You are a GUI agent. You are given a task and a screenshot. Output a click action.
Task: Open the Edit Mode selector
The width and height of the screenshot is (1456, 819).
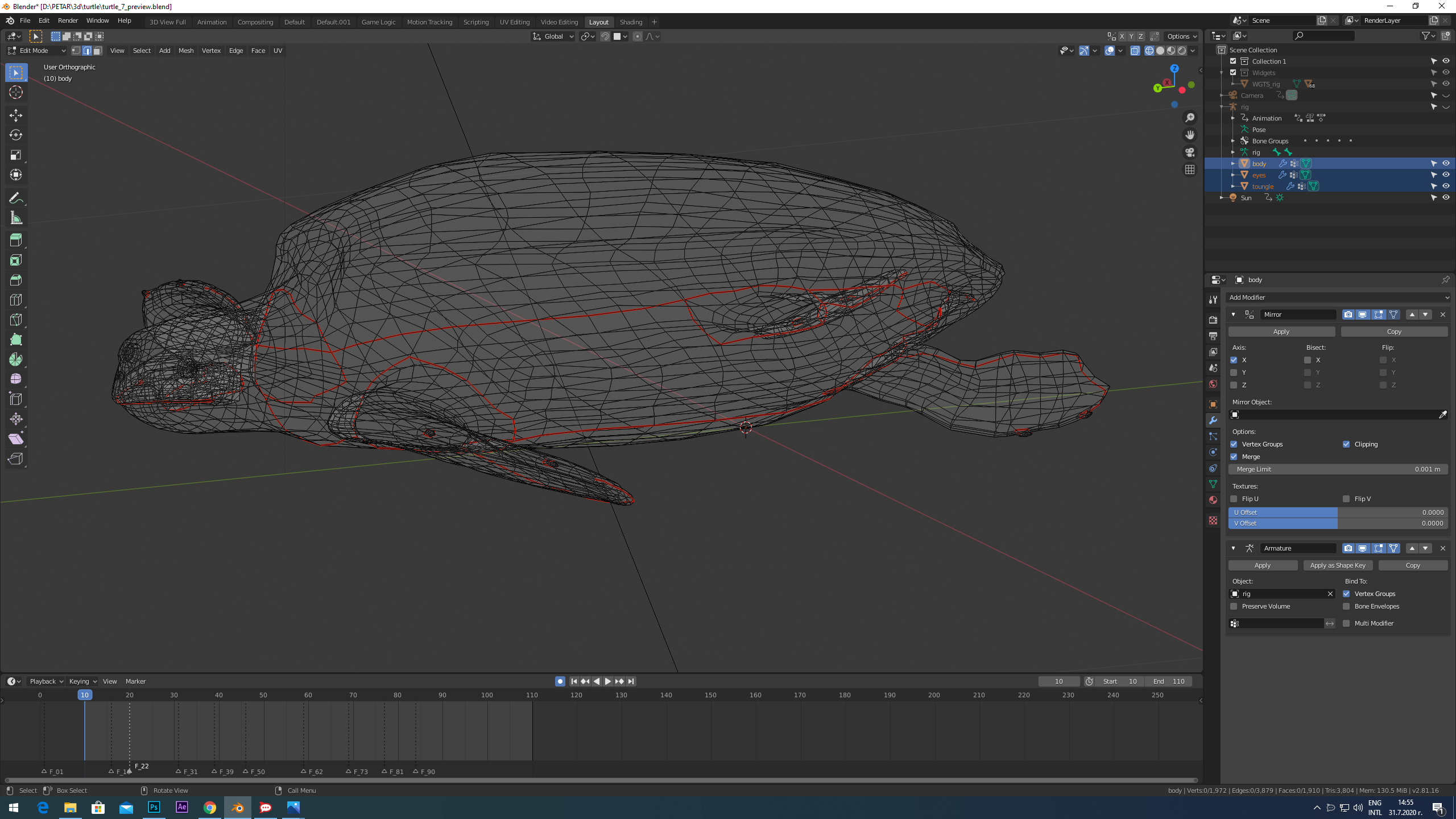pos(35,50)
